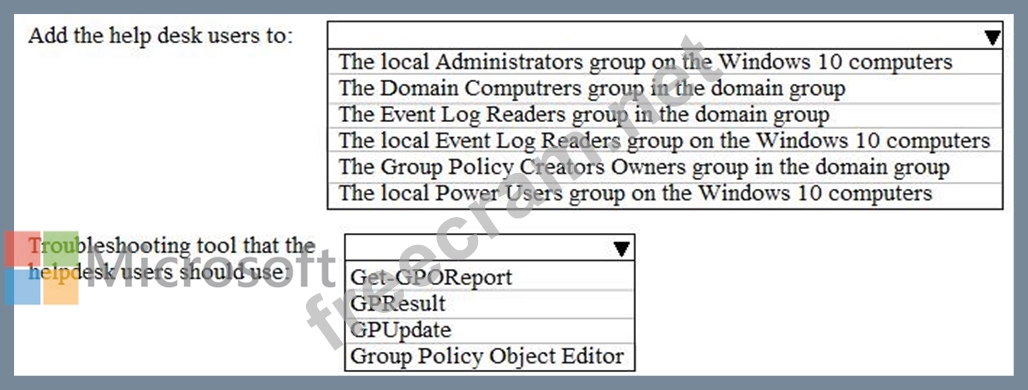This screenshot has width=1028, height=390.
Task: Choose the Domain Computrers group option
Action: click(665, 88)
